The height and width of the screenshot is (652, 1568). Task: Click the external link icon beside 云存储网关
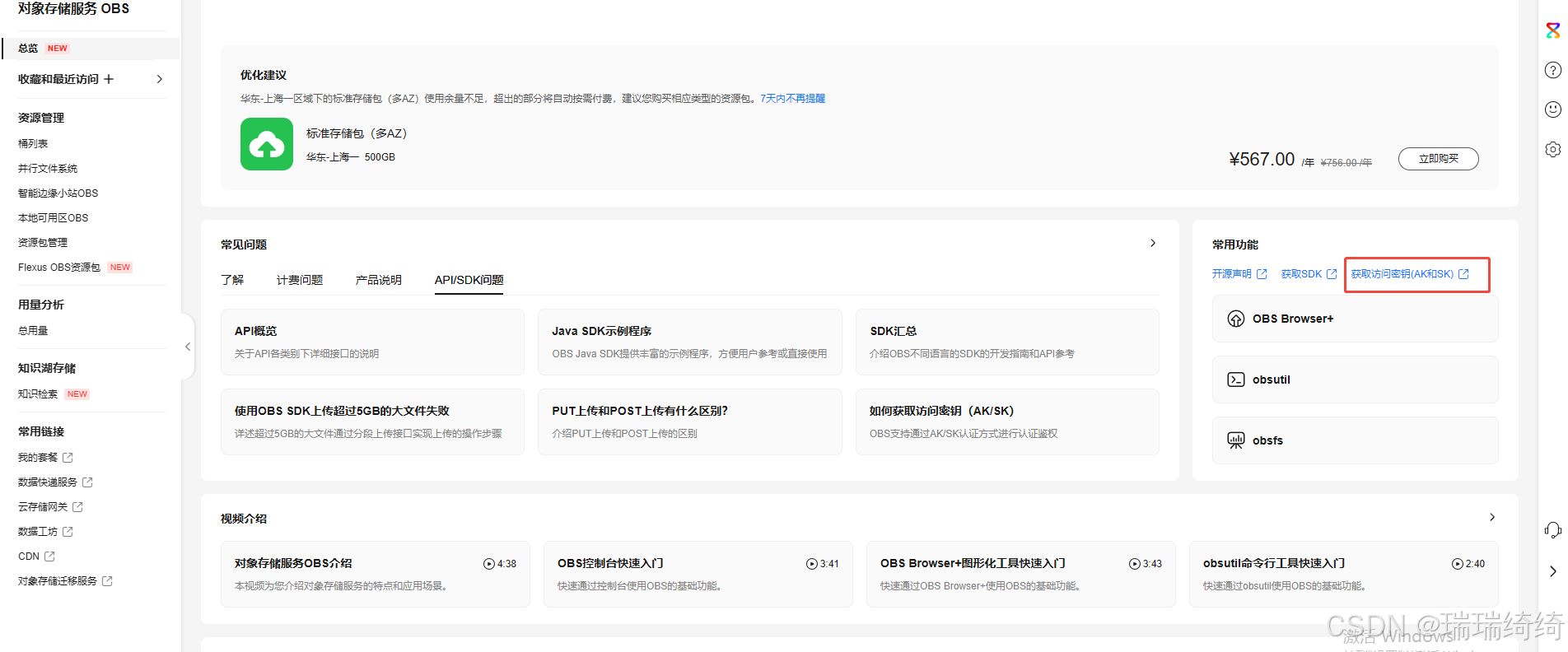(x=77, y=507)
